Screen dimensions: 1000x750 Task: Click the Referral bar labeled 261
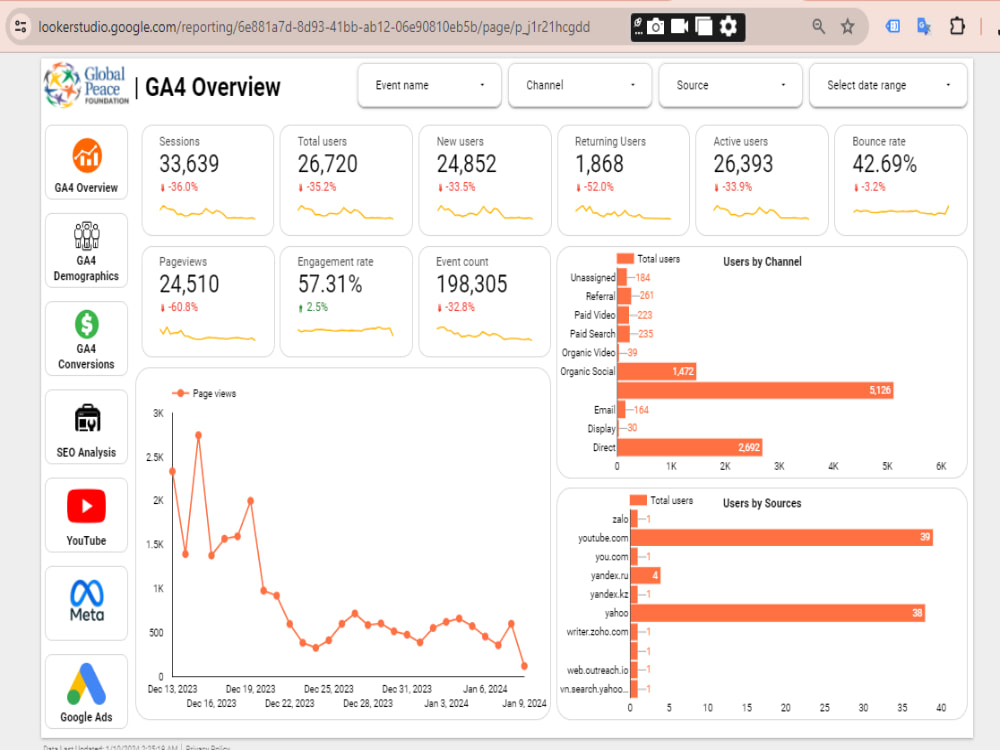(x=624, y=296)
